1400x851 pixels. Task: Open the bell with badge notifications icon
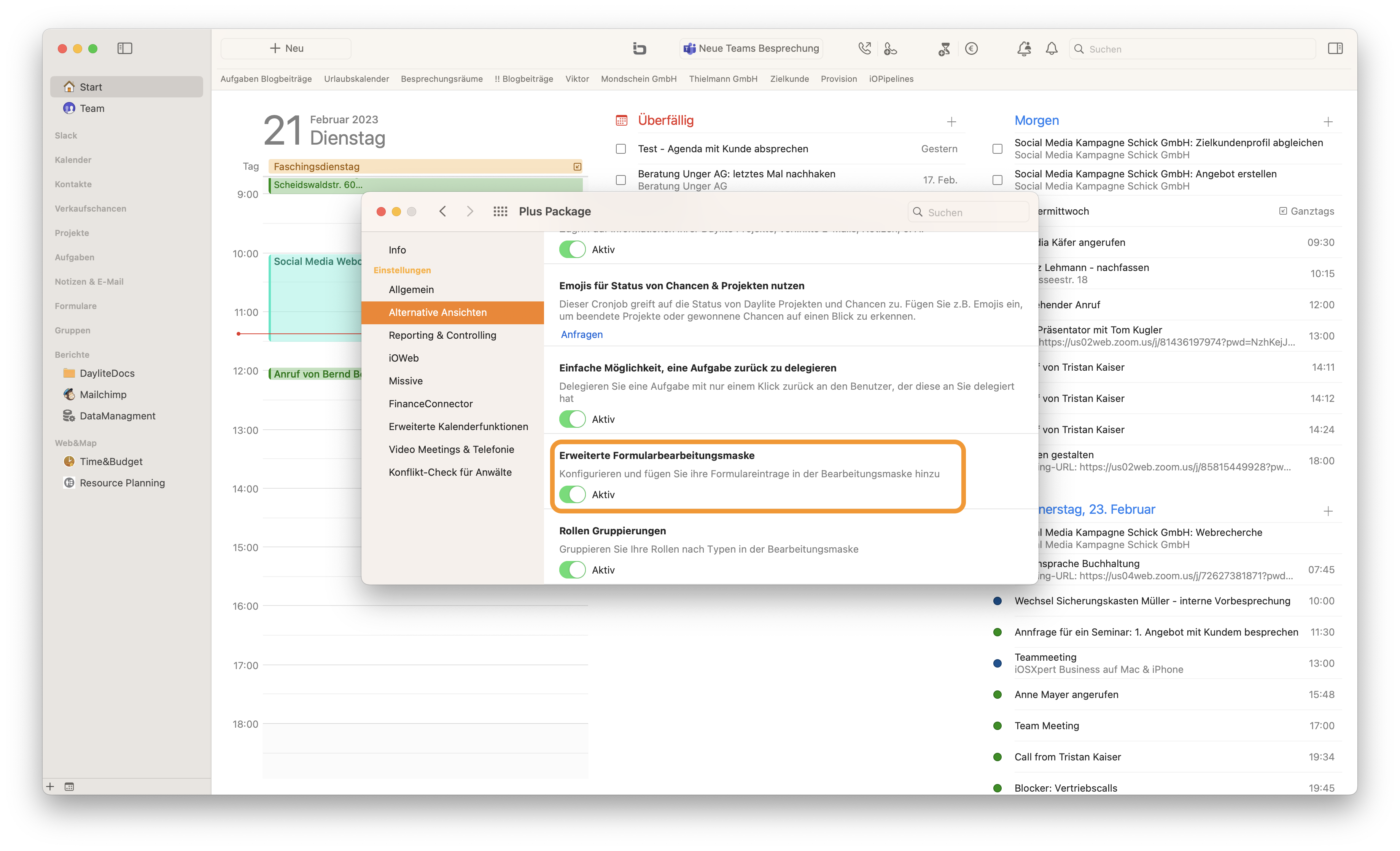(x=1024, y=48)
